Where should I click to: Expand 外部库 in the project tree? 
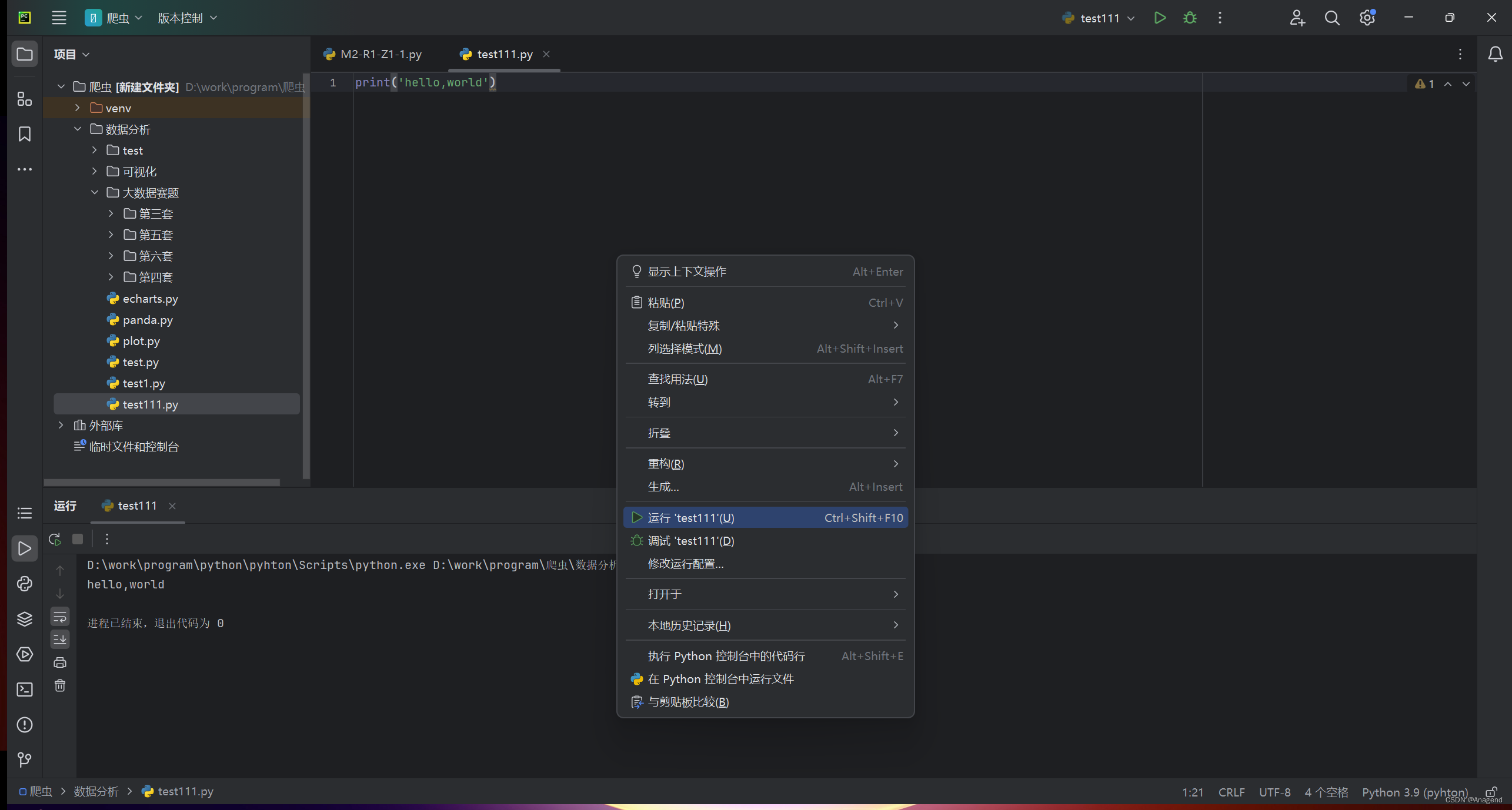[x=61, y=425]
